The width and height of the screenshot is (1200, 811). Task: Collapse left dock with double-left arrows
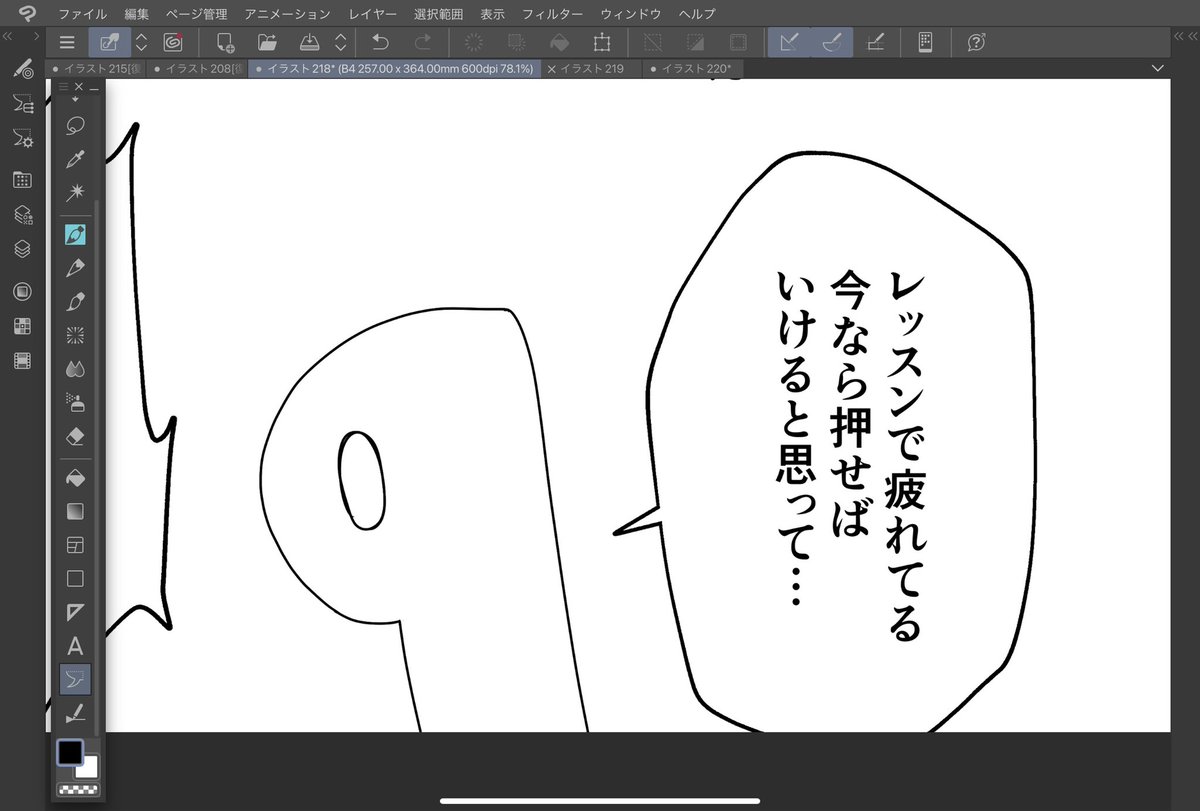[8, 36]
